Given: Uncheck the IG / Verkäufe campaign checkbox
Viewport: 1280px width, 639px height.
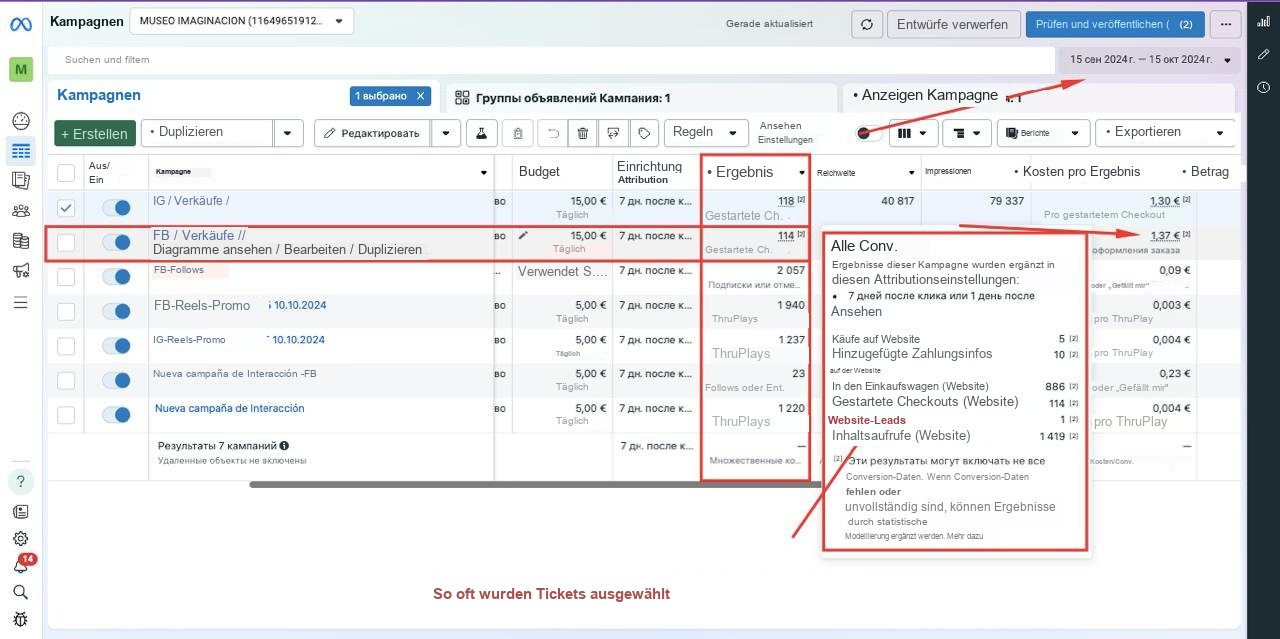Looking at the screenshot, I should click(x=66, y=208).
